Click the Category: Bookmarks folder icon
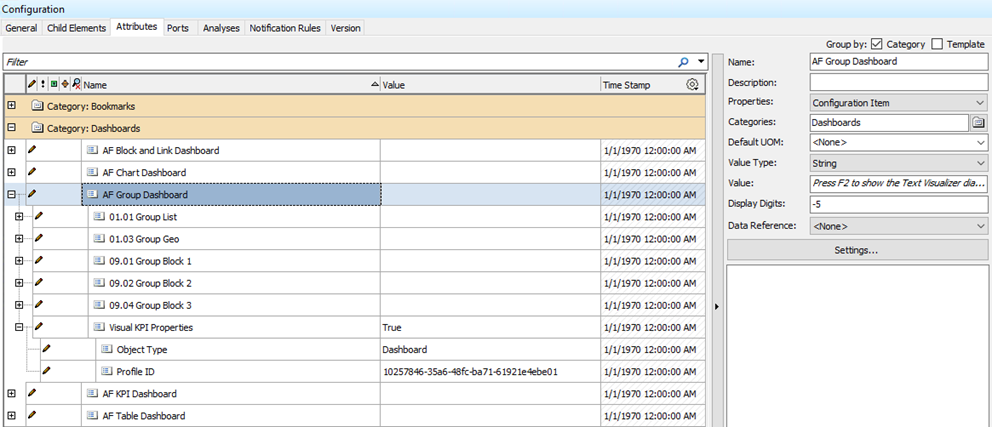Screen dimensions: 992x427 point(37,106)
